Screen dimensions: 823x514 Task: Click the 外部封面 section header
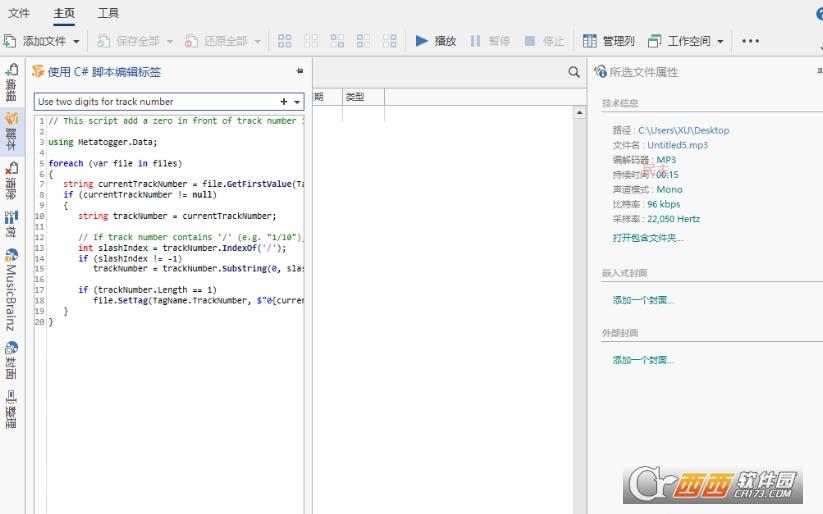click(x=620, y=333)
